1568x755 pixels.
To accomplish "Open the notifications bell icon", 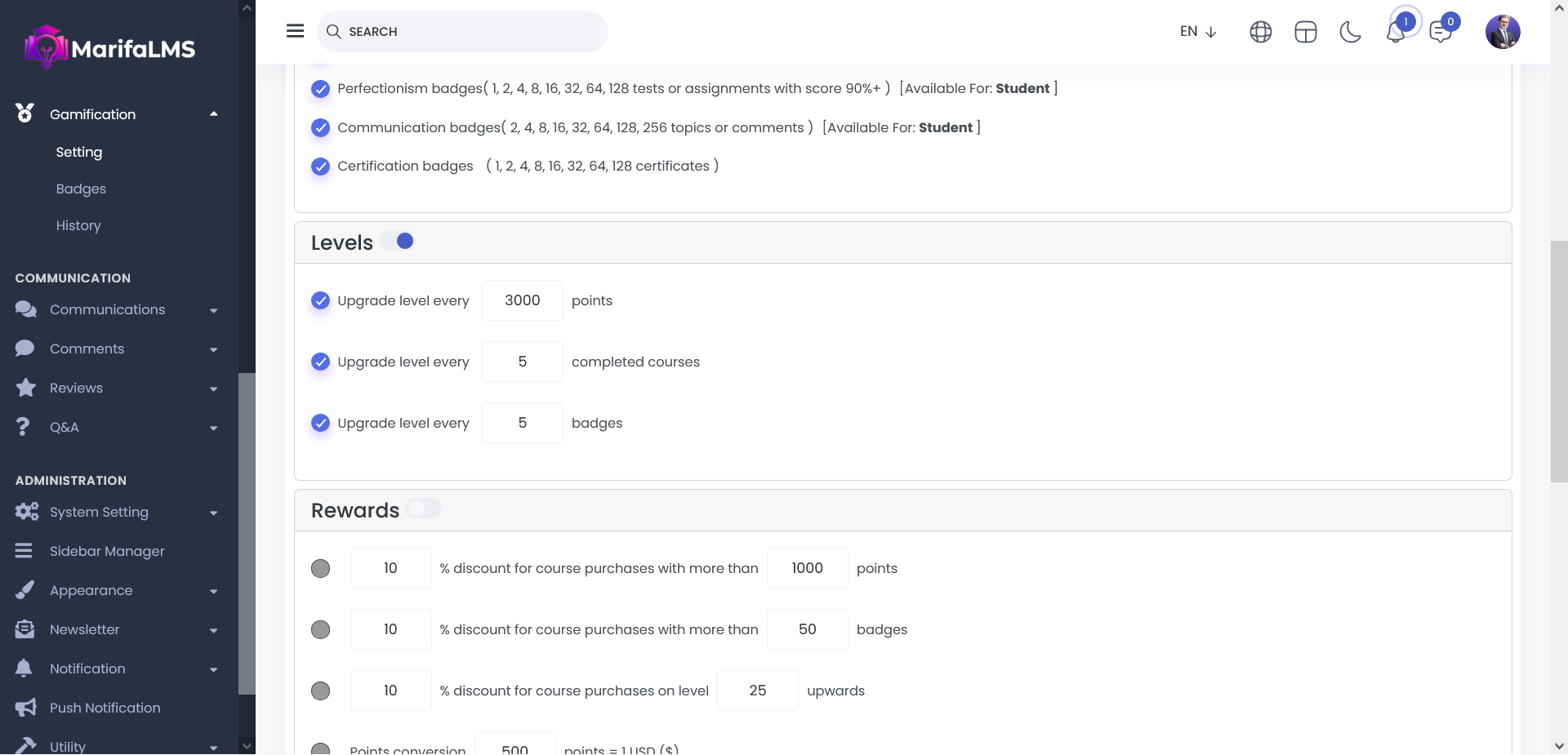I will point(1396,32).
